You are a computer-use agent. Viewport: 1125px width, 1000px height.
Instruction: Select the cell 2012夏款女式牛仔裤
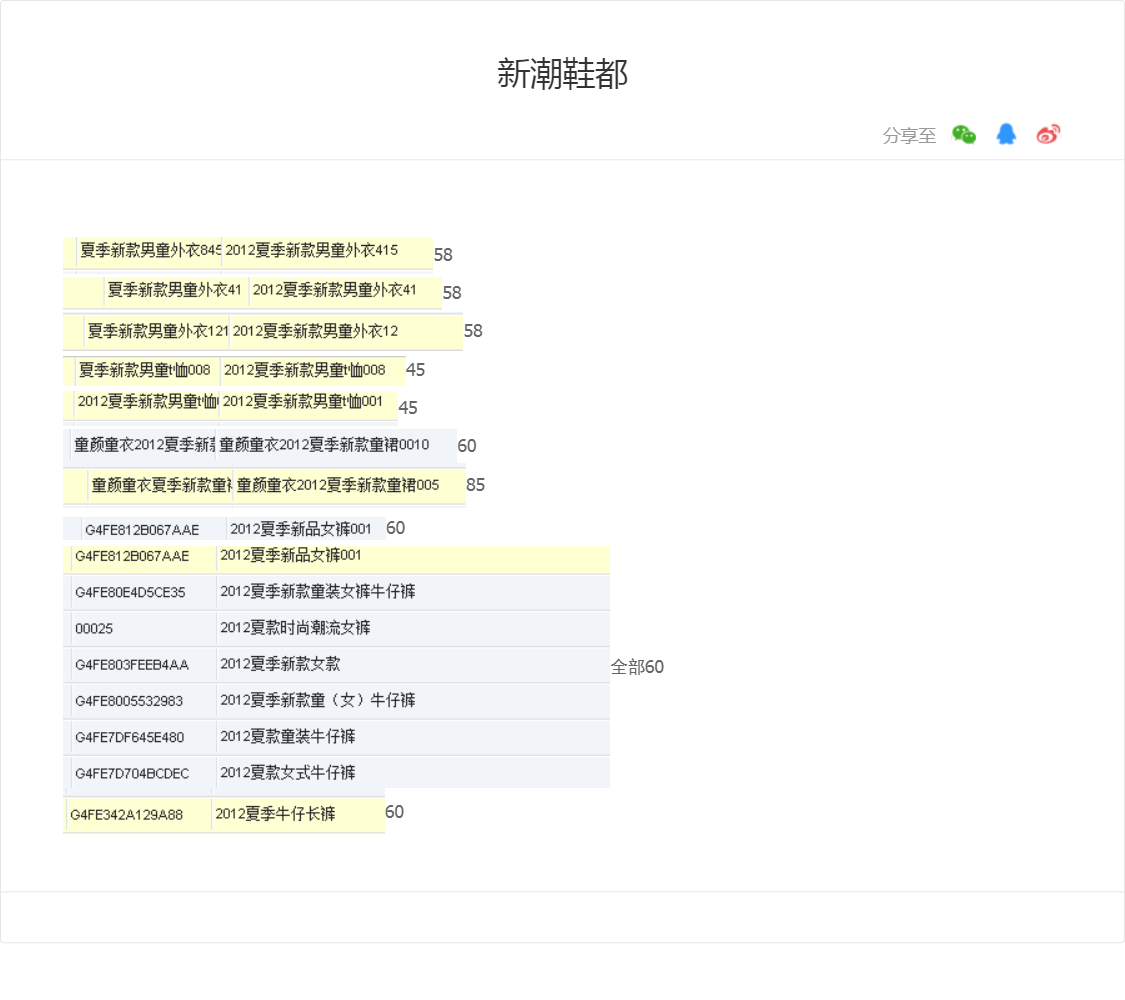[x=288, y=773]
